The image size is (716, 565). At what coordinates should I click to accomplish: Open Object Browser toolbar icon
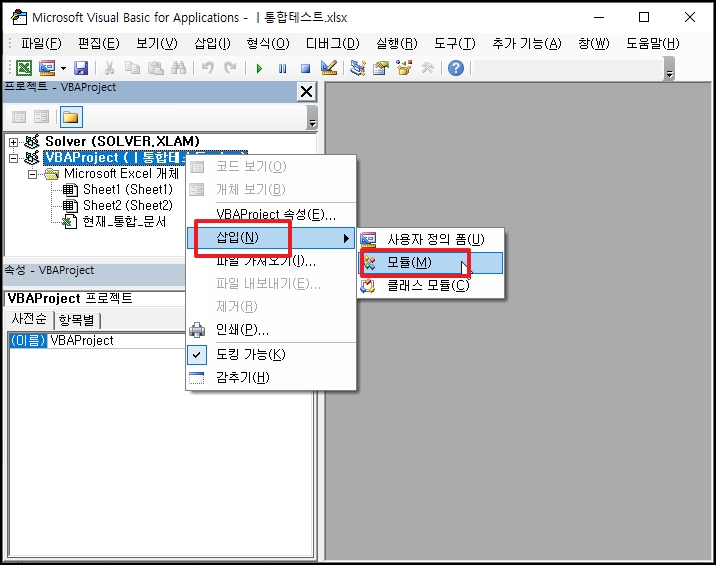pos(404,68)
